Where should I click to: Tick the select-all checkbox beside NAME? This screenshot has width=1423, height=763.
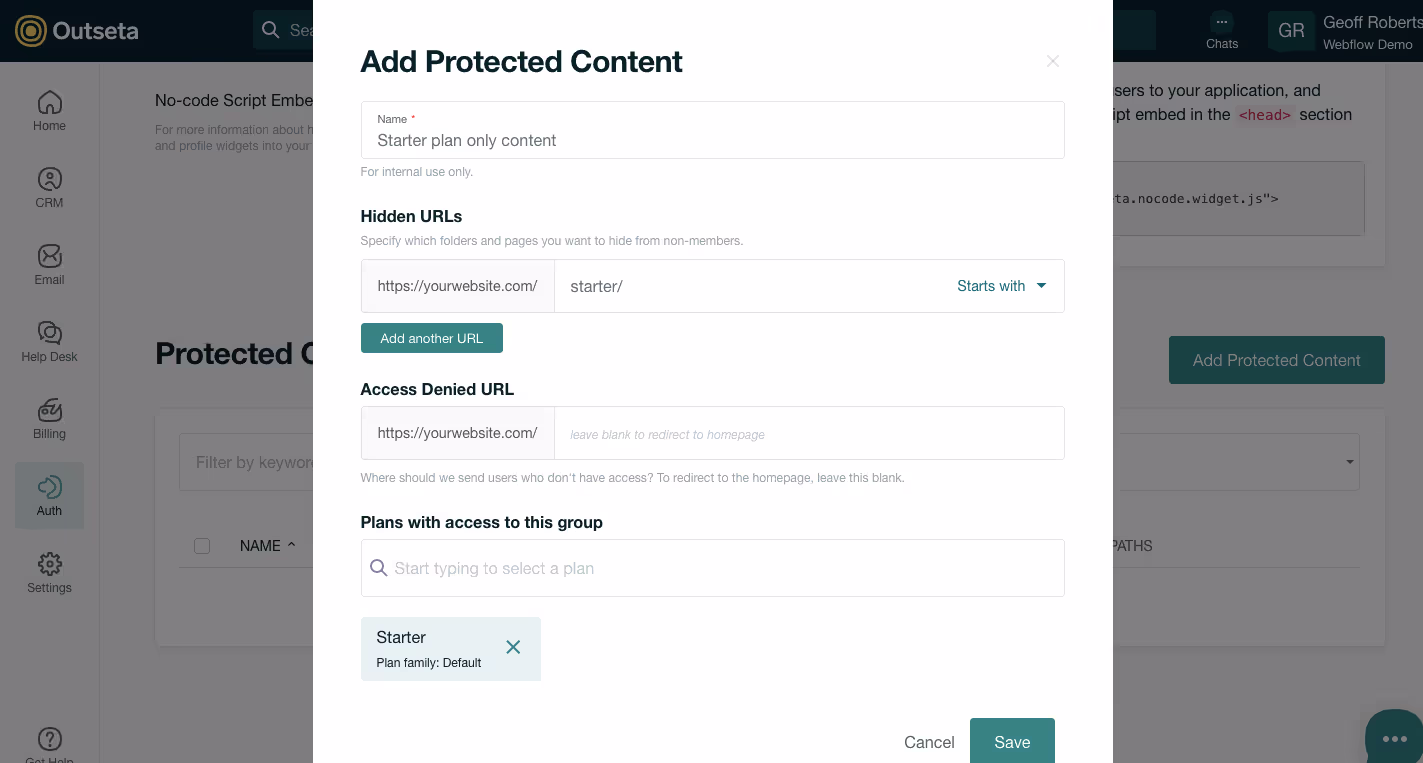pos(202,546)
